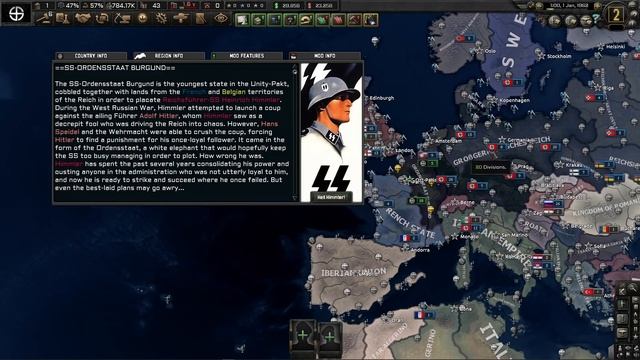The image size is (640, 360).
Task: Click the third green-framed alert icon
Action: (274, 20)
